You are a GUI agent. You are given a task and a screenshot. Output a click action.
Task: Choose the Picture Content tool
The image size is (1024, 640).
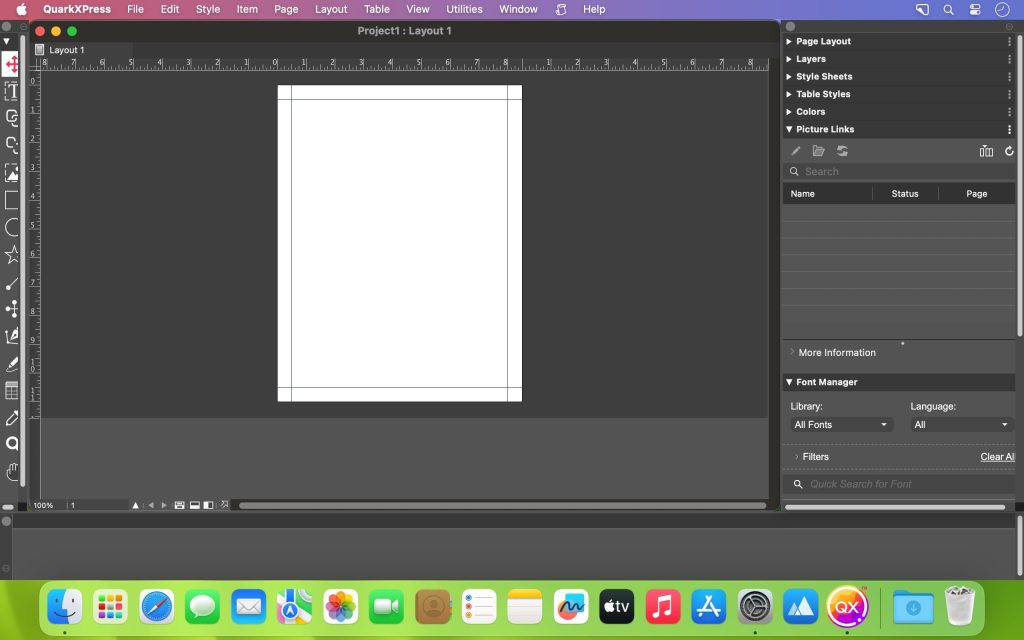click(12, 171)
